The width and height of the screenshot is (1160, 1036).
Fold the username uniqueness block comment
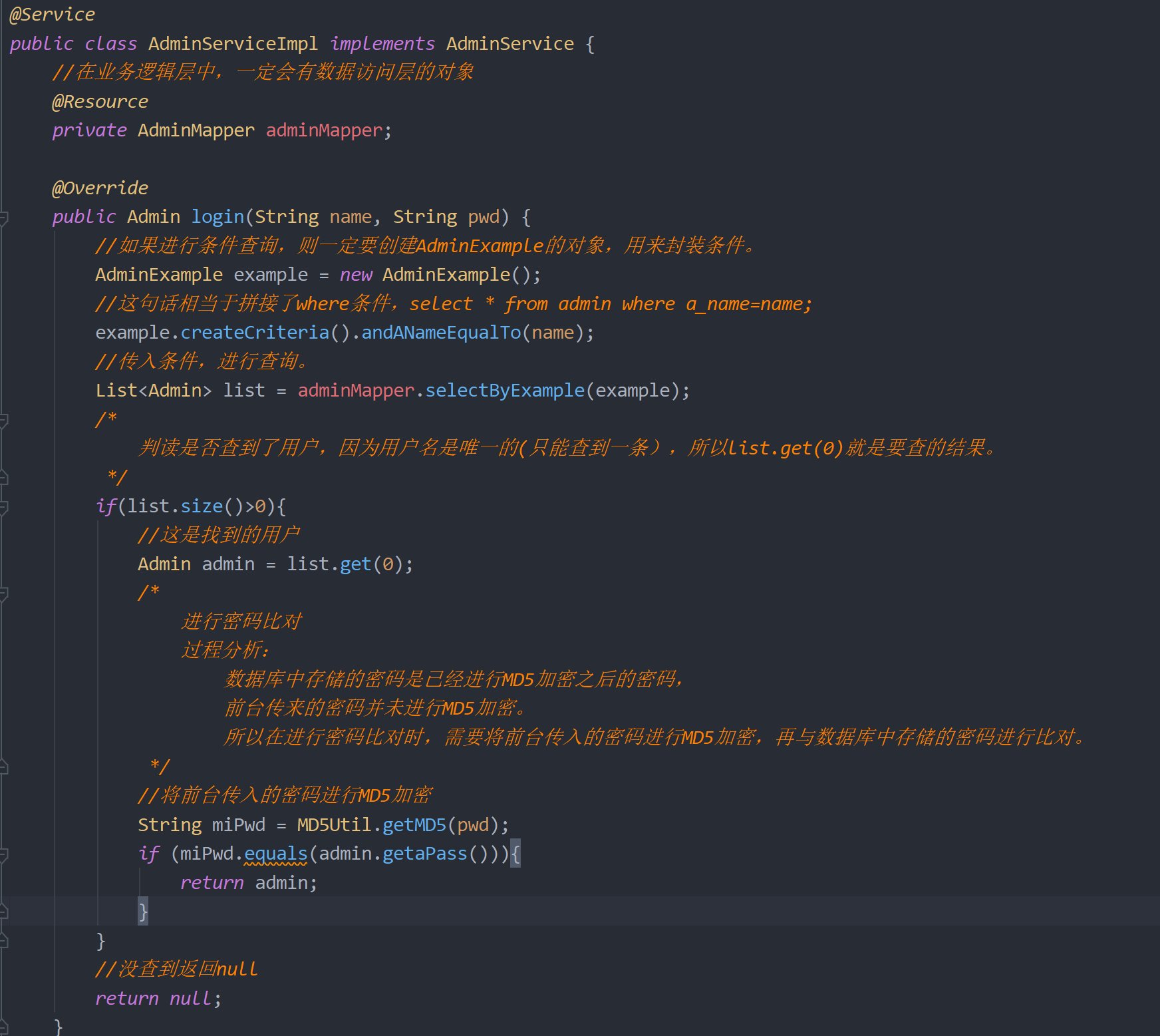pos(3,420)
